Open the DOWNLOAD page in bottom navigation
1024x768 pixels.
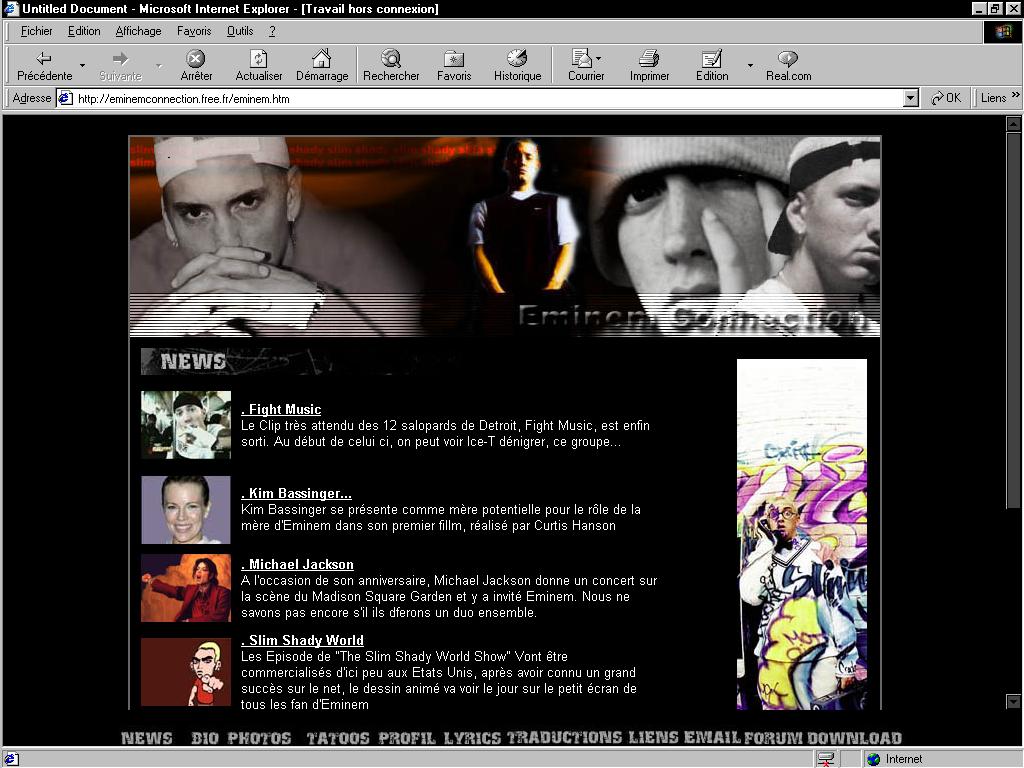854,738
